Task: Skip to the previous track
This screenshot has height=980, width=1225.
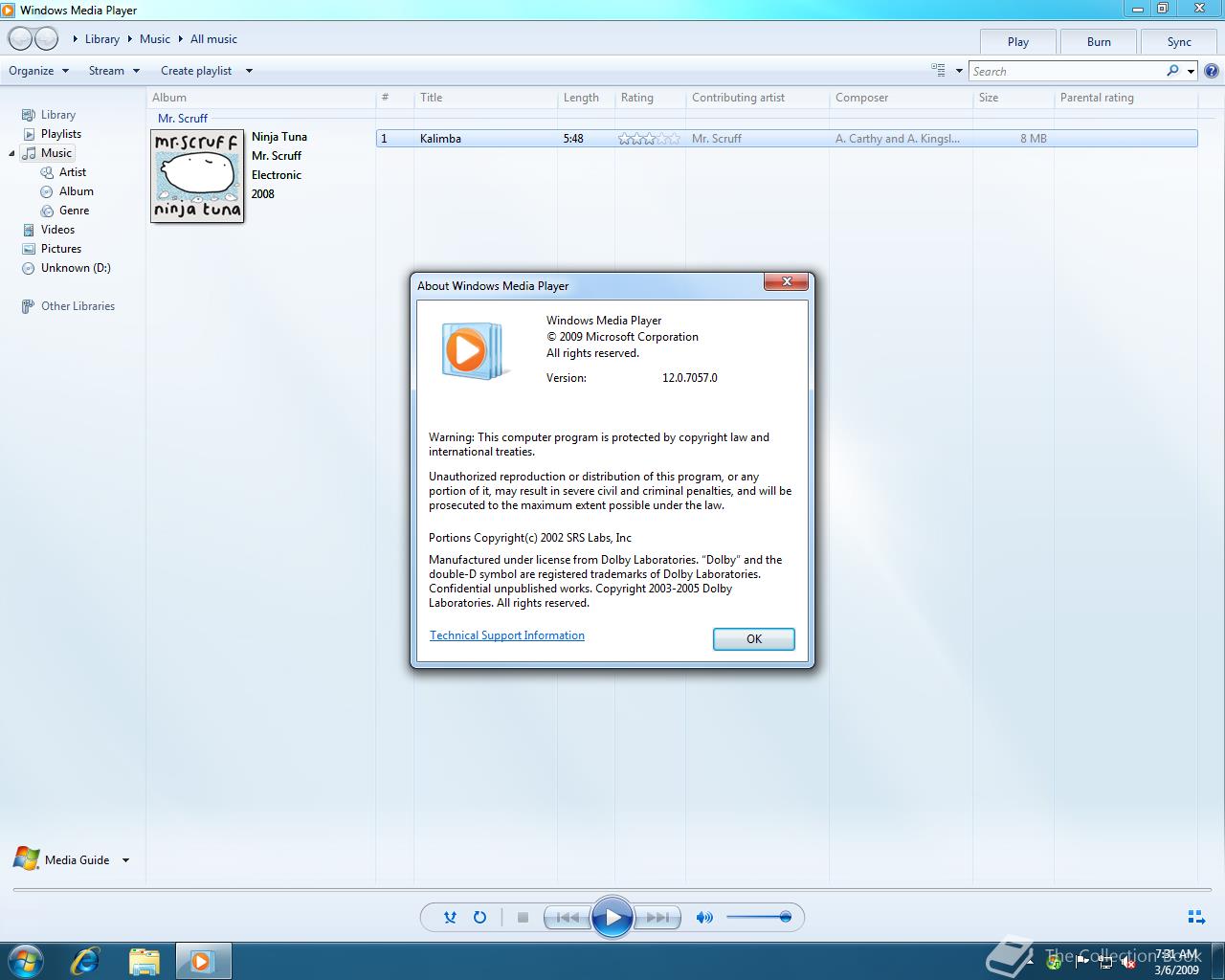Action: point(567,917)
